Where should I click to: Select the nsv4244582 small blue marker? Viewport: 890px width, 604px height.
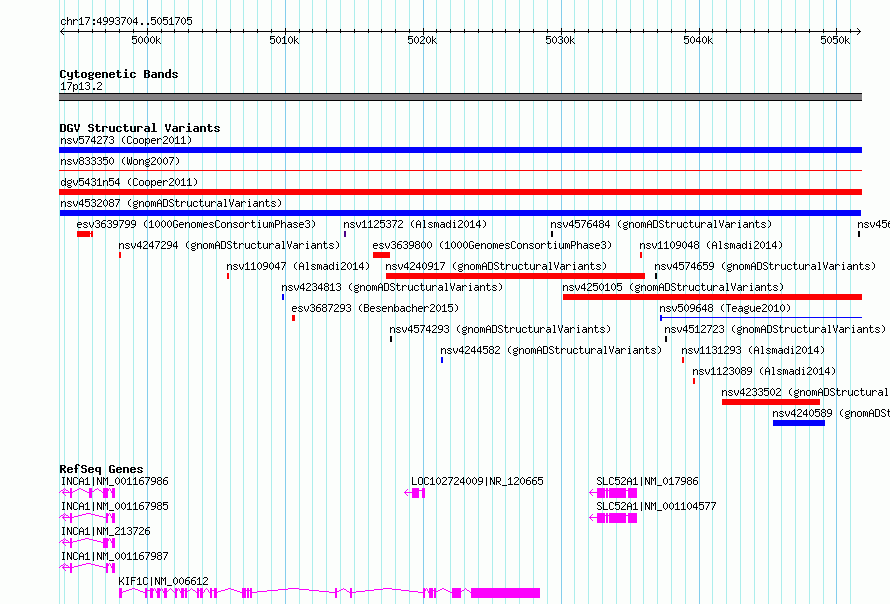coord(442,360)
